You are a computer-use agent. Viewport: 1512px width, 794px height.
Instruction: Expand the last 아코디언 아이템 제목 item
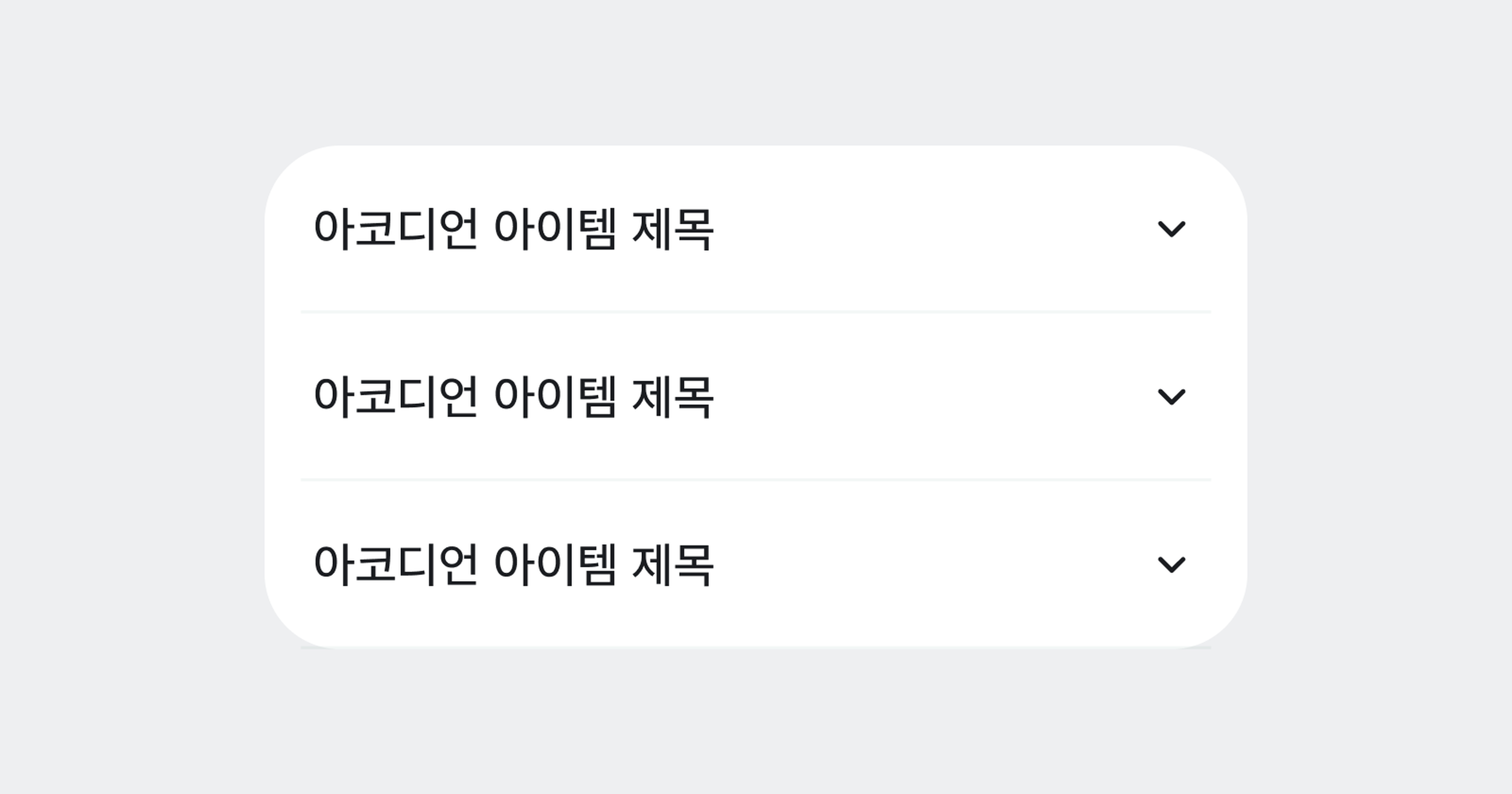click(x=756, y=564)
